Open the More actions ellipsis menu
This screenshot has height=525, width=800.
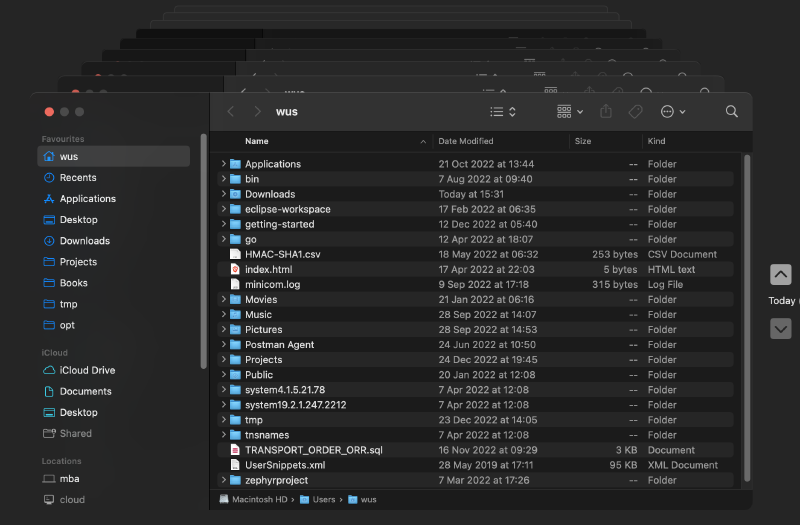(673, 112)
